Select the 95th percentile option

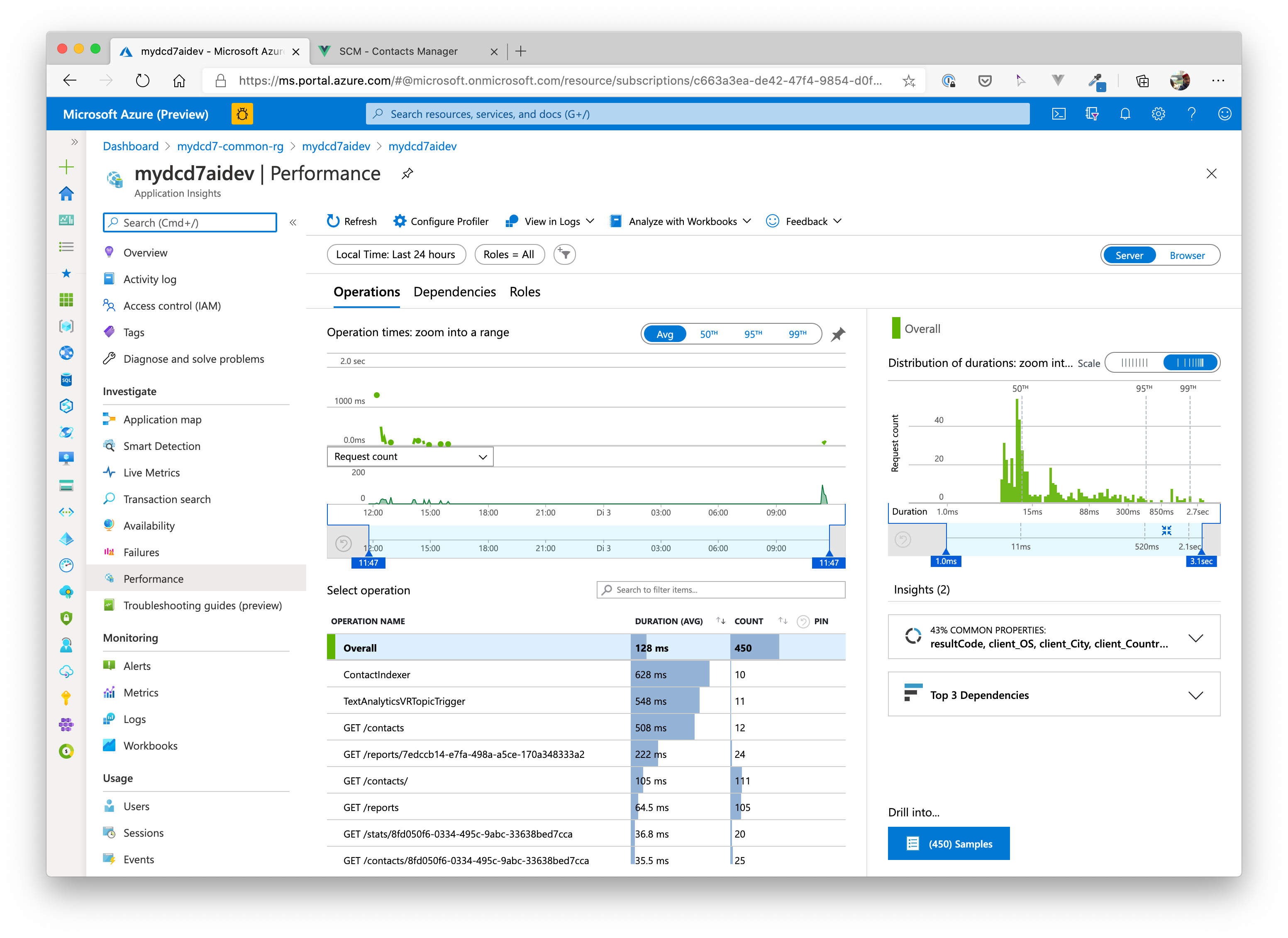coord(753,334)
